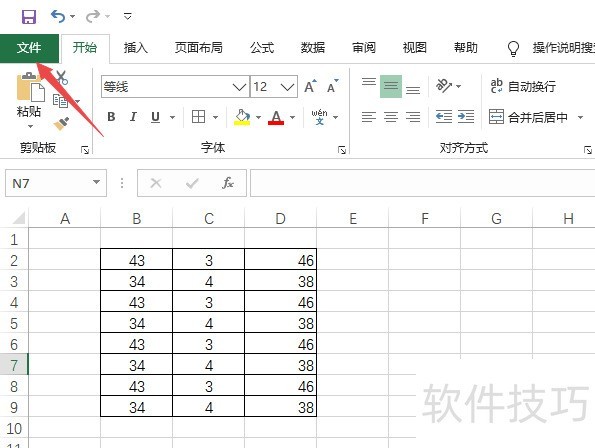Undo the last action

[x=58, y=16]
